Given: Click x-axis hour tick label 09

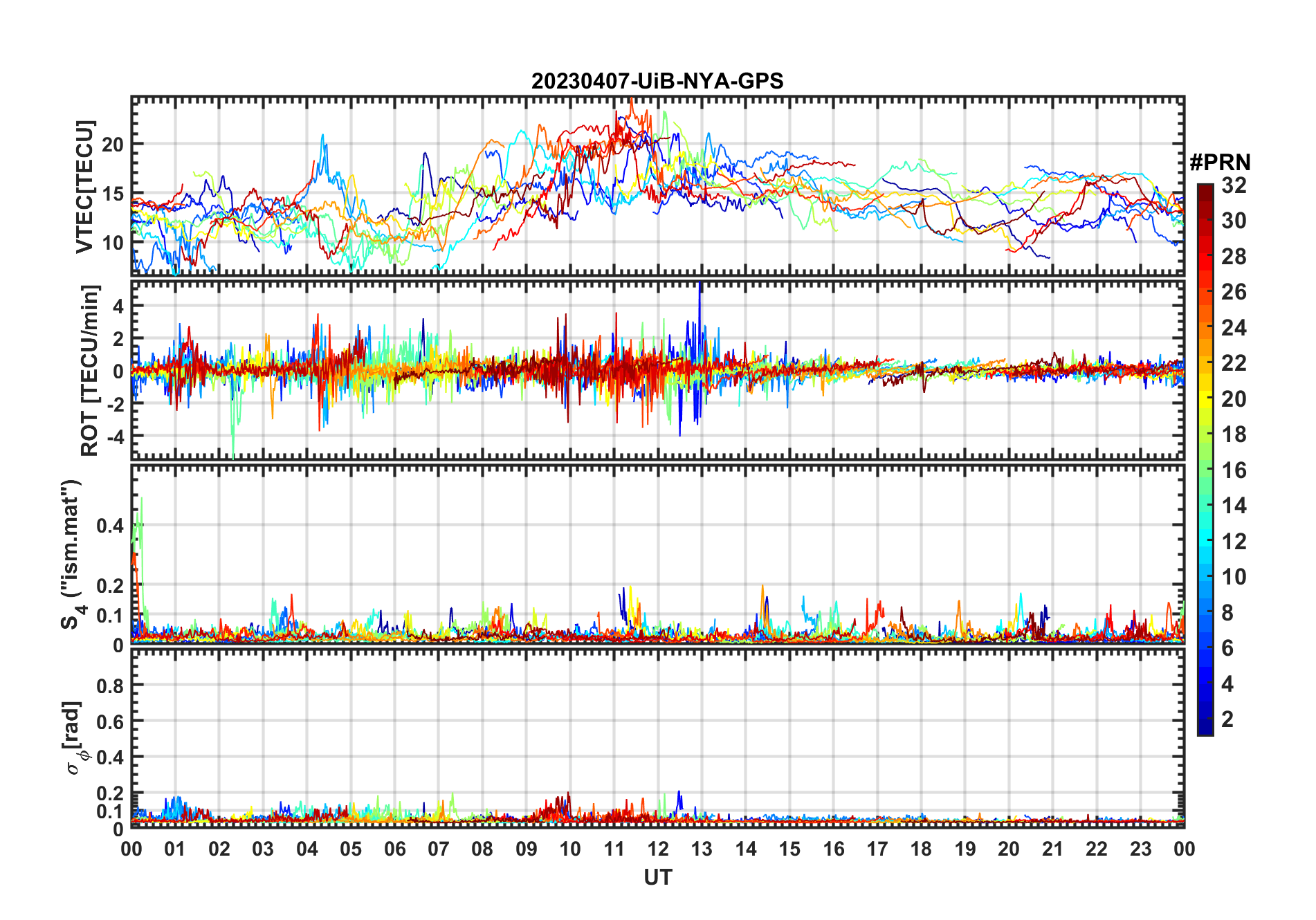Looking at the screenshot, I should pos(527,849).
